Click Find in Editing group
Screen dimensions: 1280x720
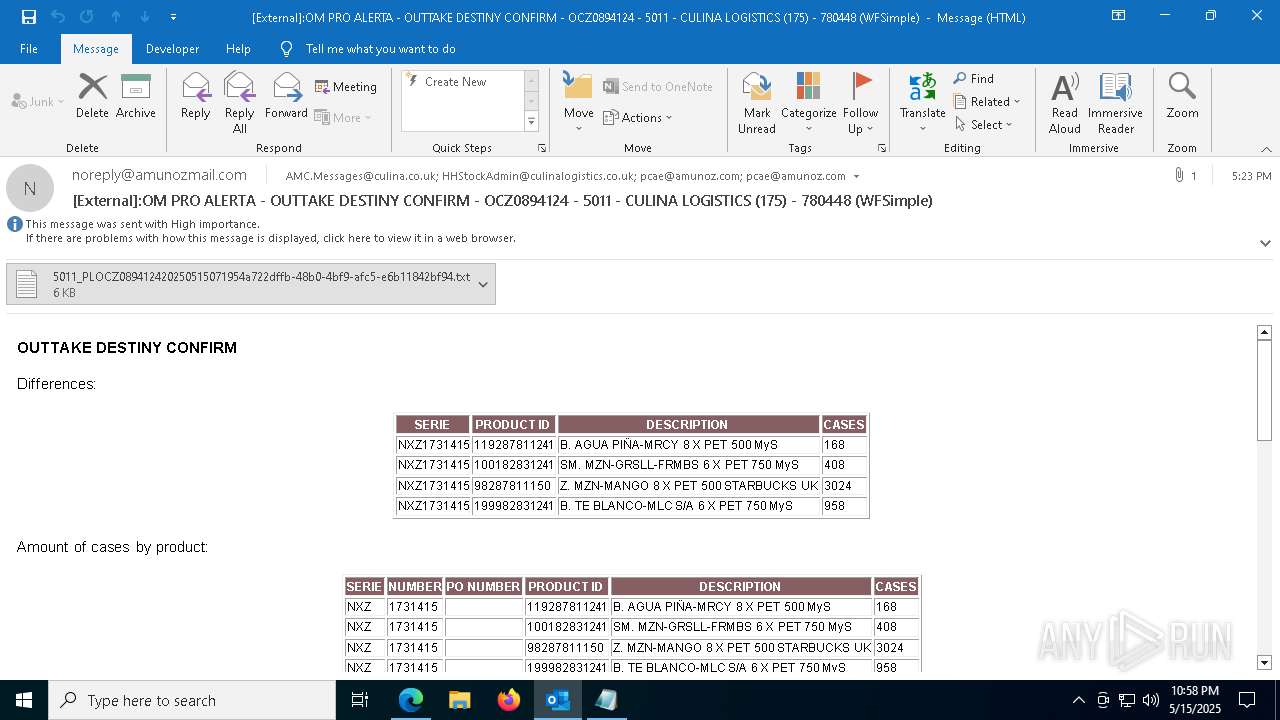974,78
